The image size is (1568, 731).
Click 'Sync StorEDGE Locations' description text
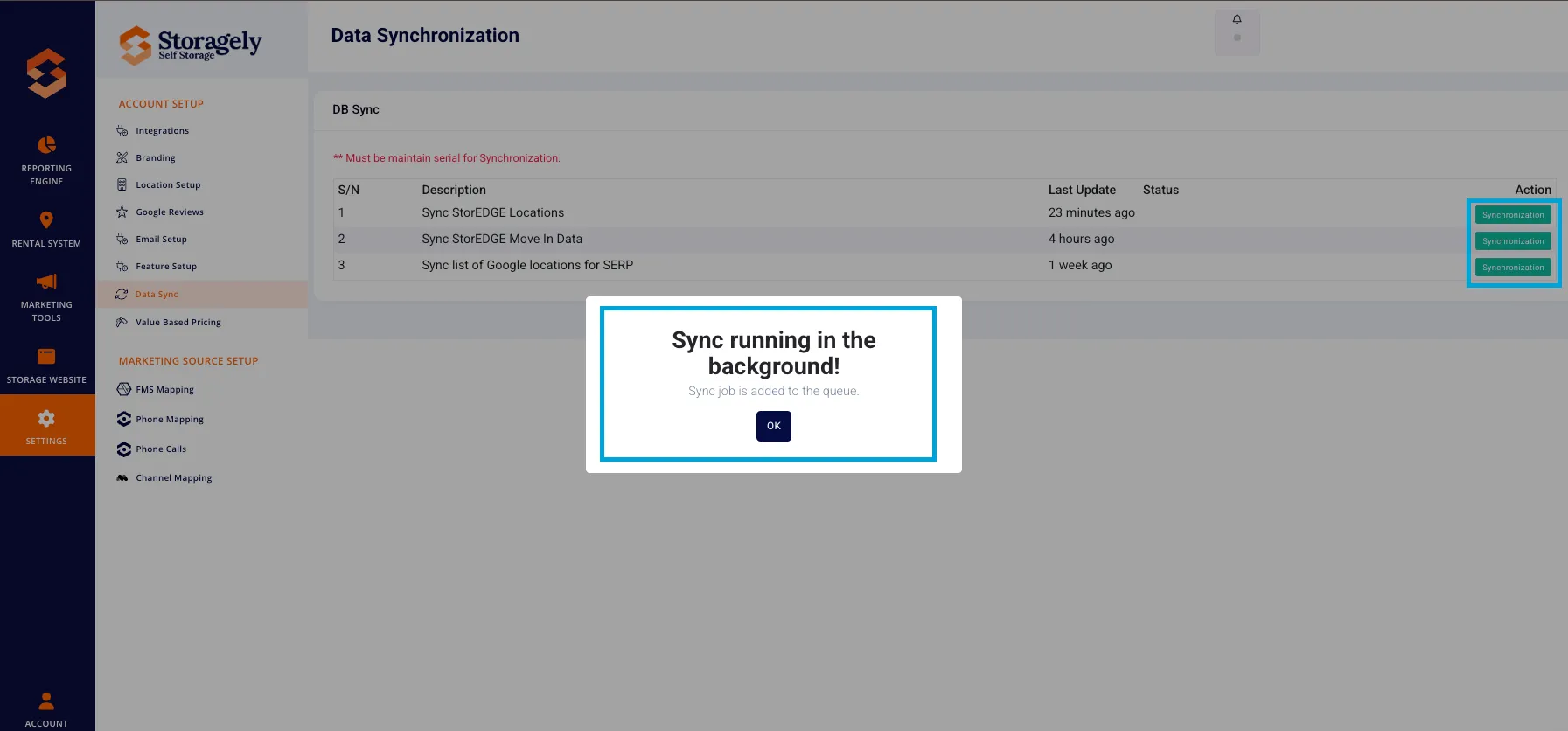(493, 212)
